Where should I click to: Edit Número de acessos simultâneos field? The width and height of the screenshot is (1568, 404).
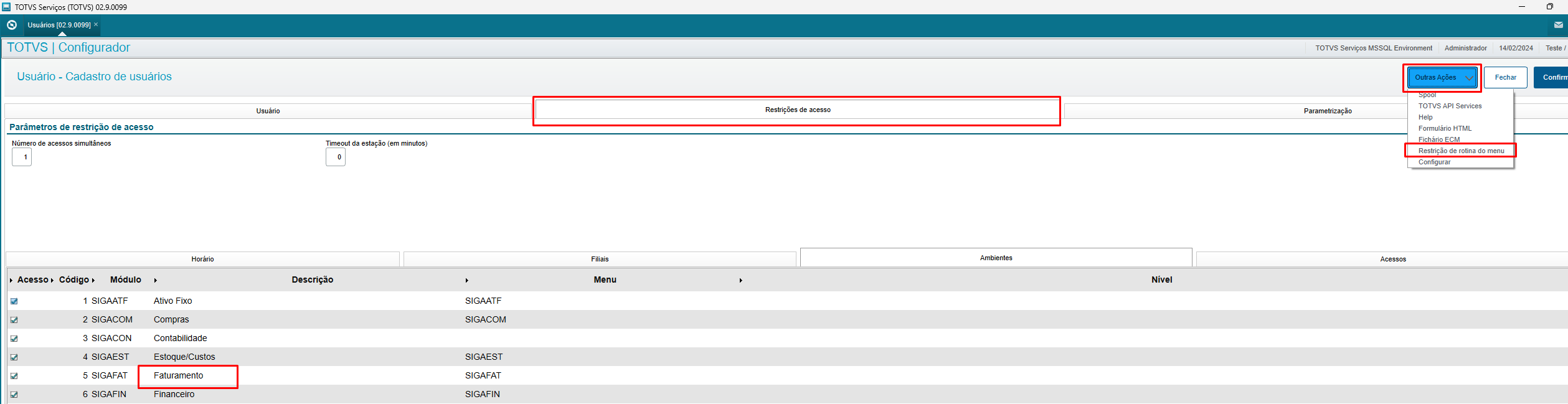22,157
